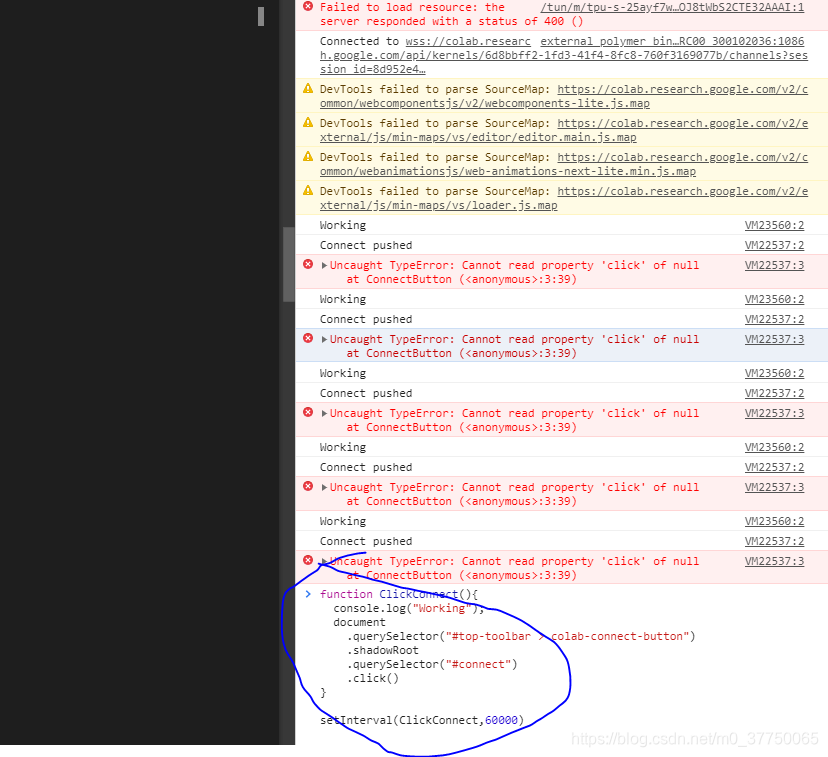
Task: Click error icon of the highlighted TypeError row
Action: 308,338
